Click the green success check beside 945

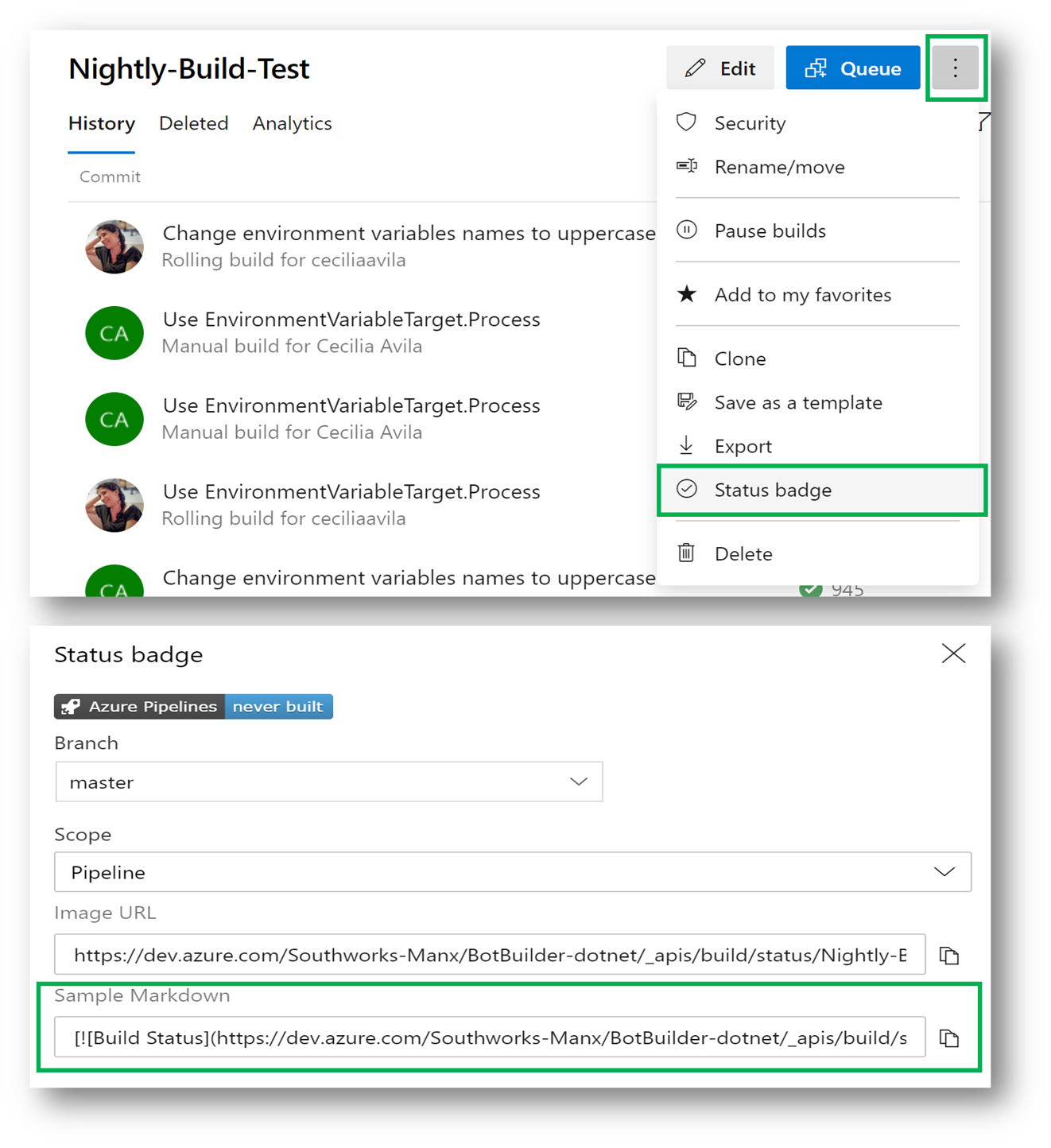[x=810, y=588]
